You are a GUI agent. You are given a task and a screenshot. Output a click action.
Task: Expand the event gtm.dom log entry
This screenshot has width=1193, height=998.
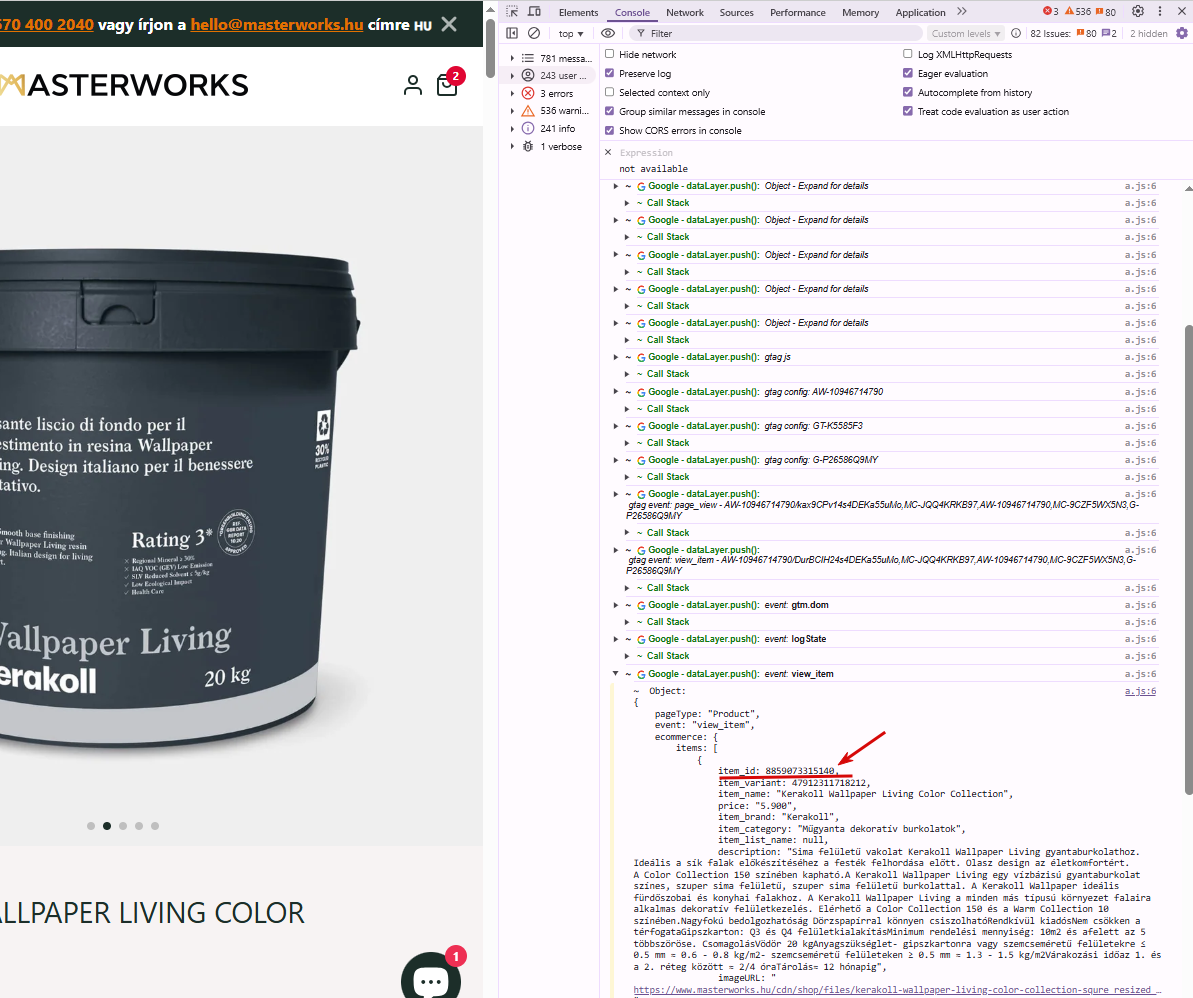[616, 605]
